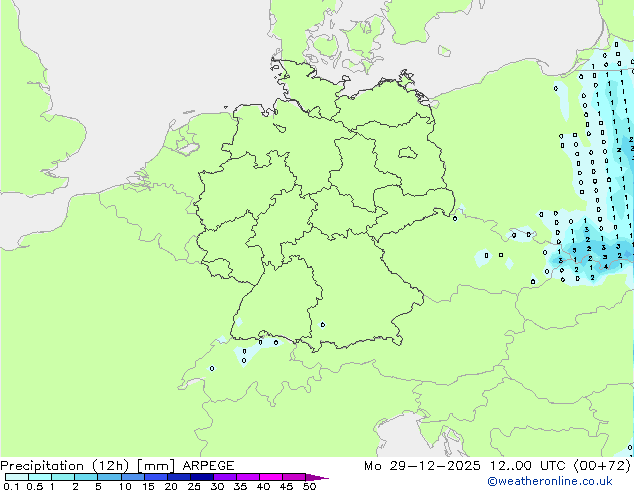
Task: Click the "0.5" legend scale label
Action: click(35, 486)
